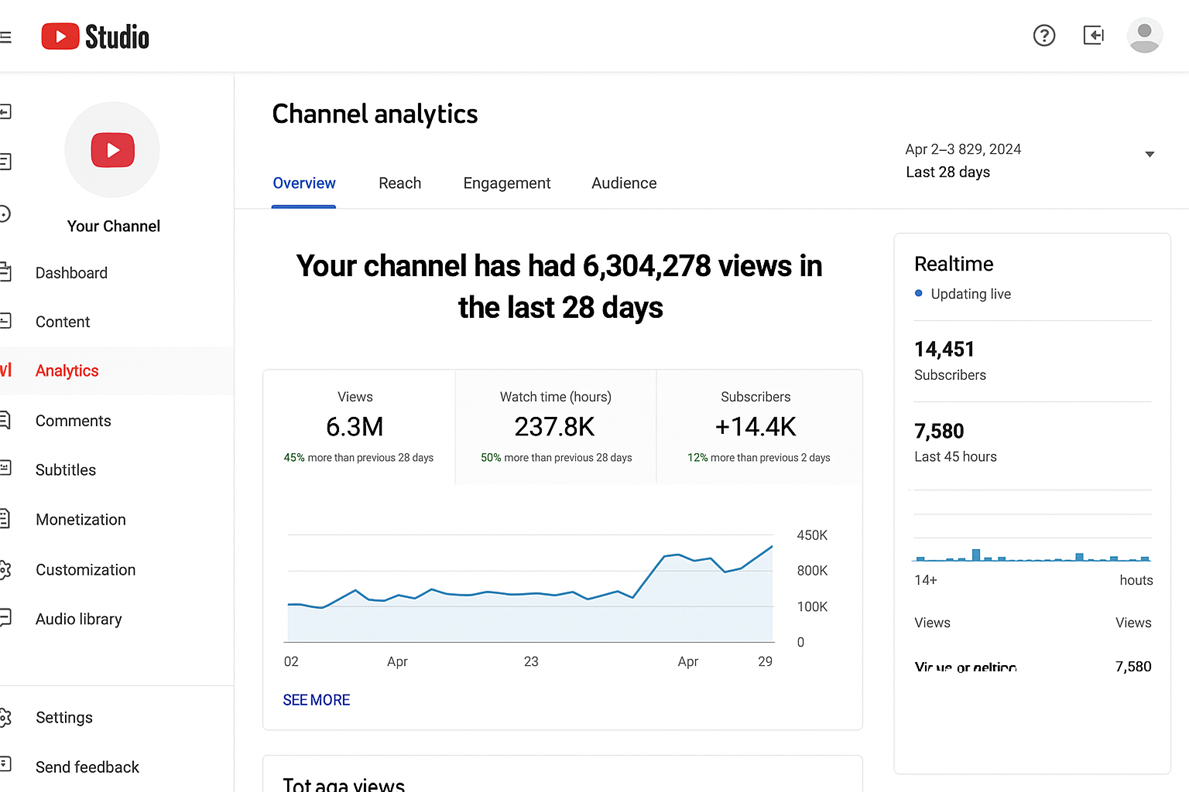Click the Send feedback icon
Viewport: 1189px width, 792px height.
point(6,766)
